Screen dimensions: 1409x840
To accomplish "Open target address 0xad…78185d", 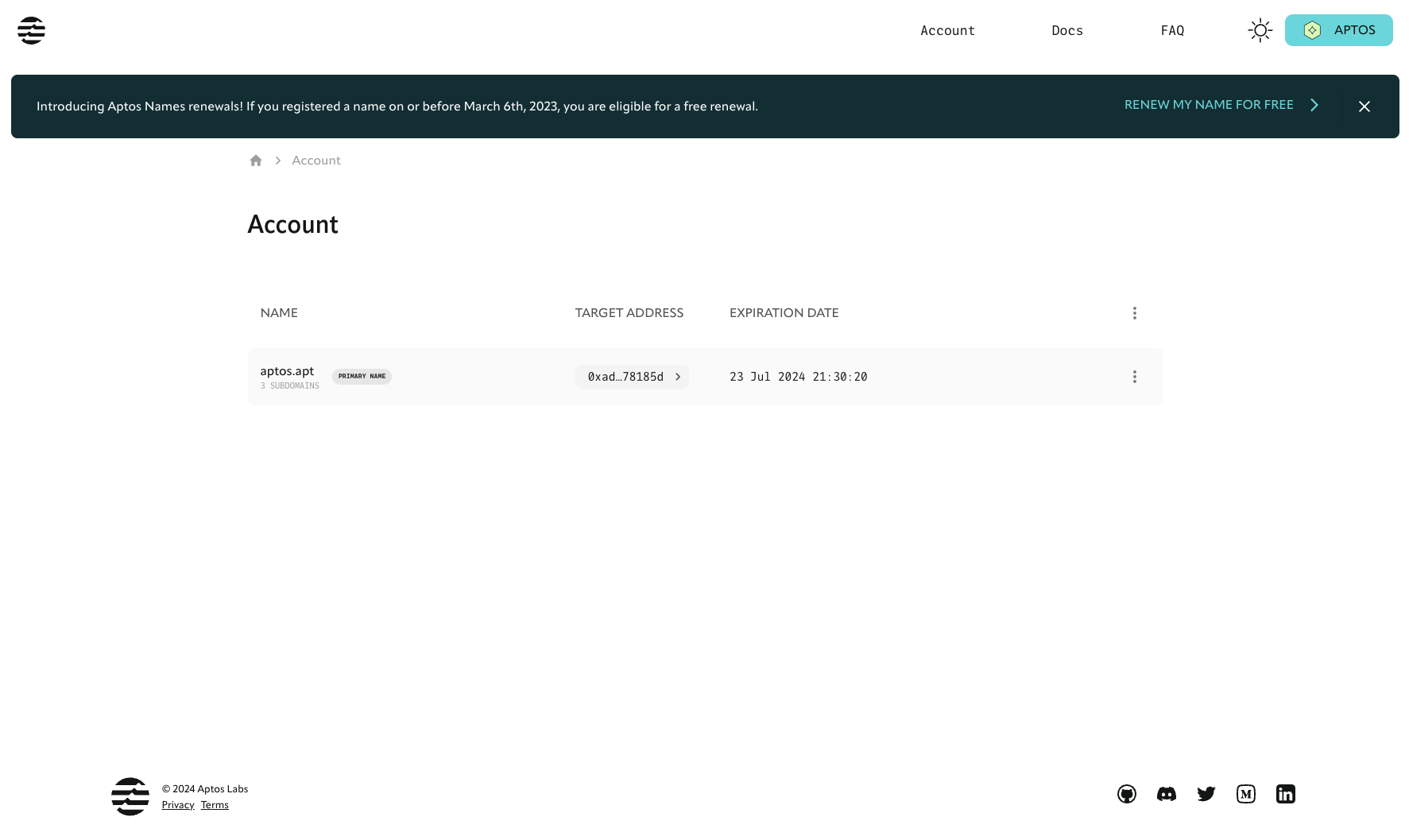I will click(632, 377).
